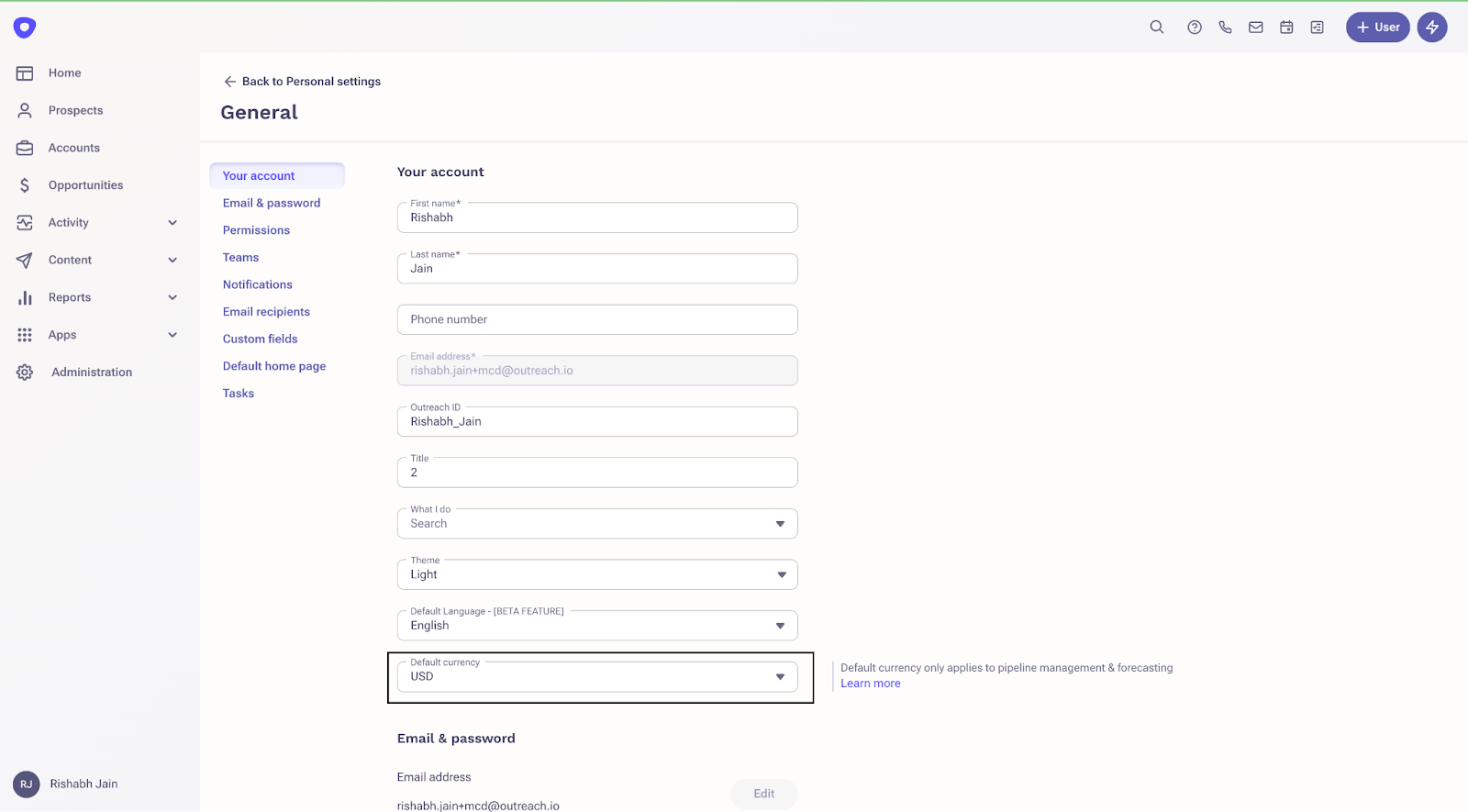1468x812 pixels.
Task: Open Opportunities in the sidebar
Action: pyautogui.click(x=86, y=185)
